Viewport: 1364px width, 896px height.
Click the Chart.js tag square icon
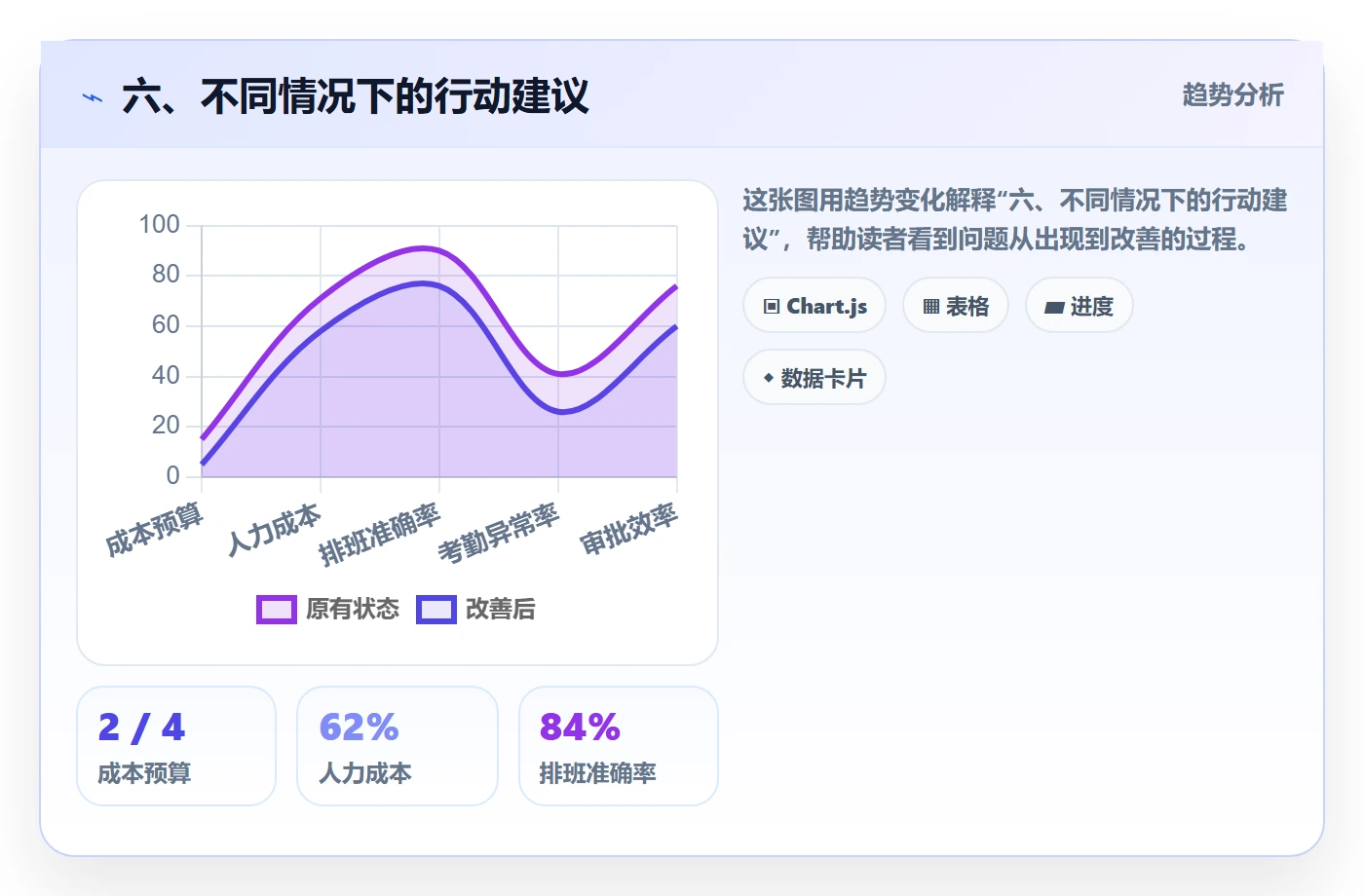[772, 307]
